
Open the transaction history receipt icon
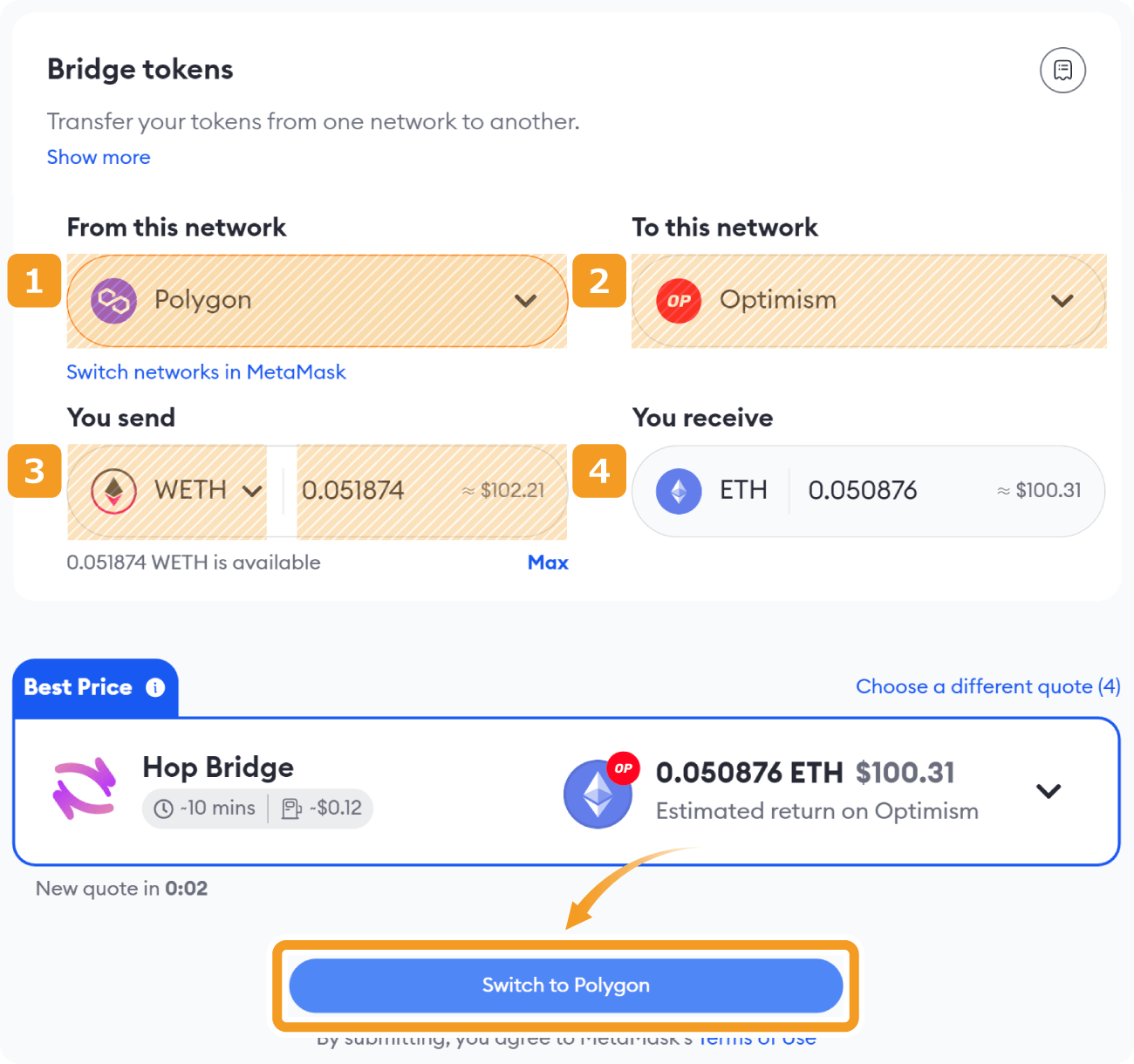[x=1062, y=70]
